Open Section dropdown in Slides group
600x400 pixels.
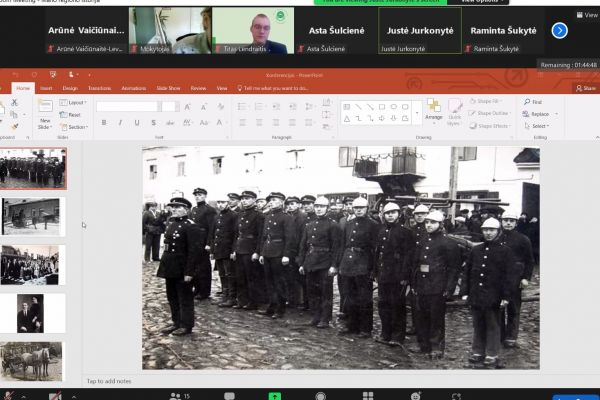pyautogui.click(x=74, y=127)
